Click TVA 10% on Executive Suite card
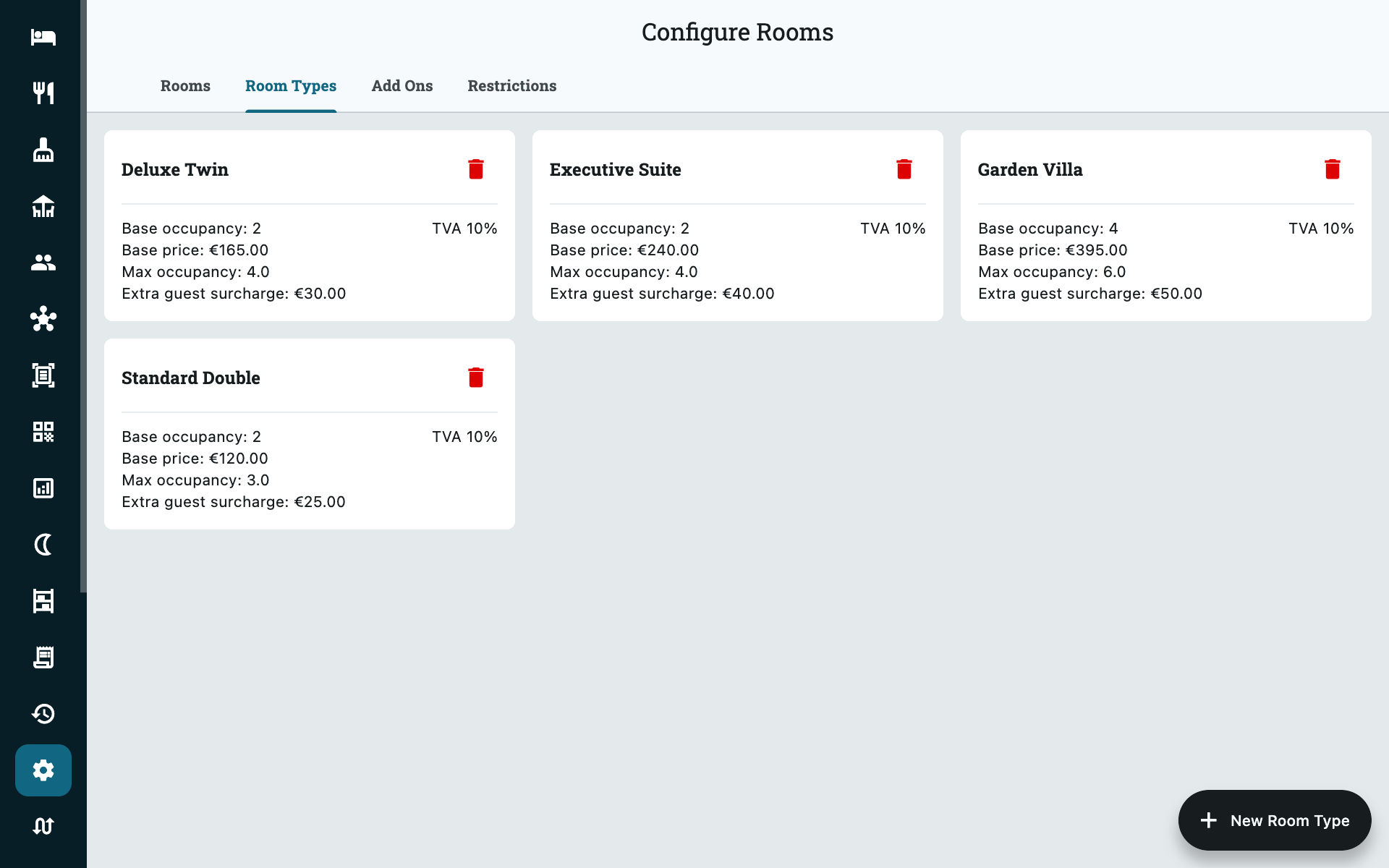Screen dimensions: 1389x868 tap(893, 229)
